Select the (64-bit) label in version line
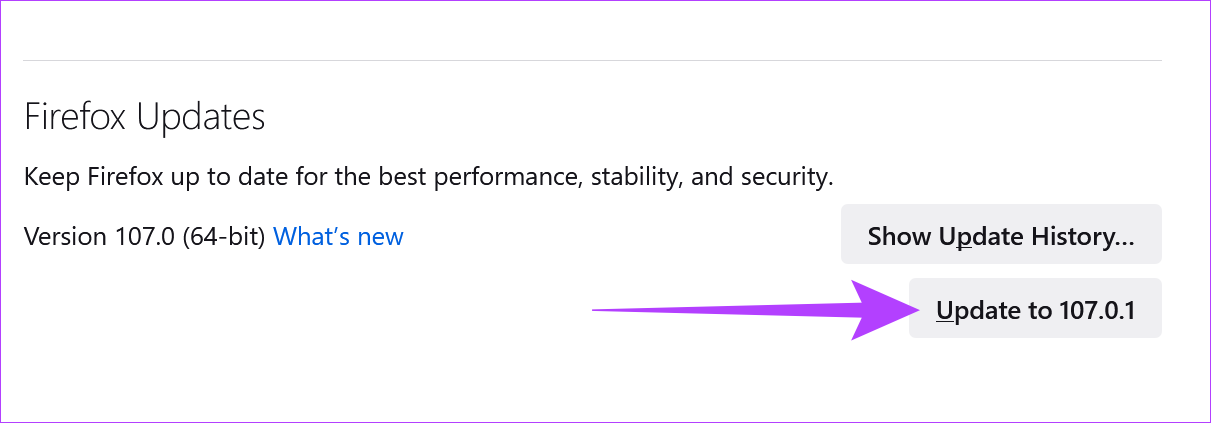Image resolution: width=1211 pixels, height=423 pixels. coord(224,237)
